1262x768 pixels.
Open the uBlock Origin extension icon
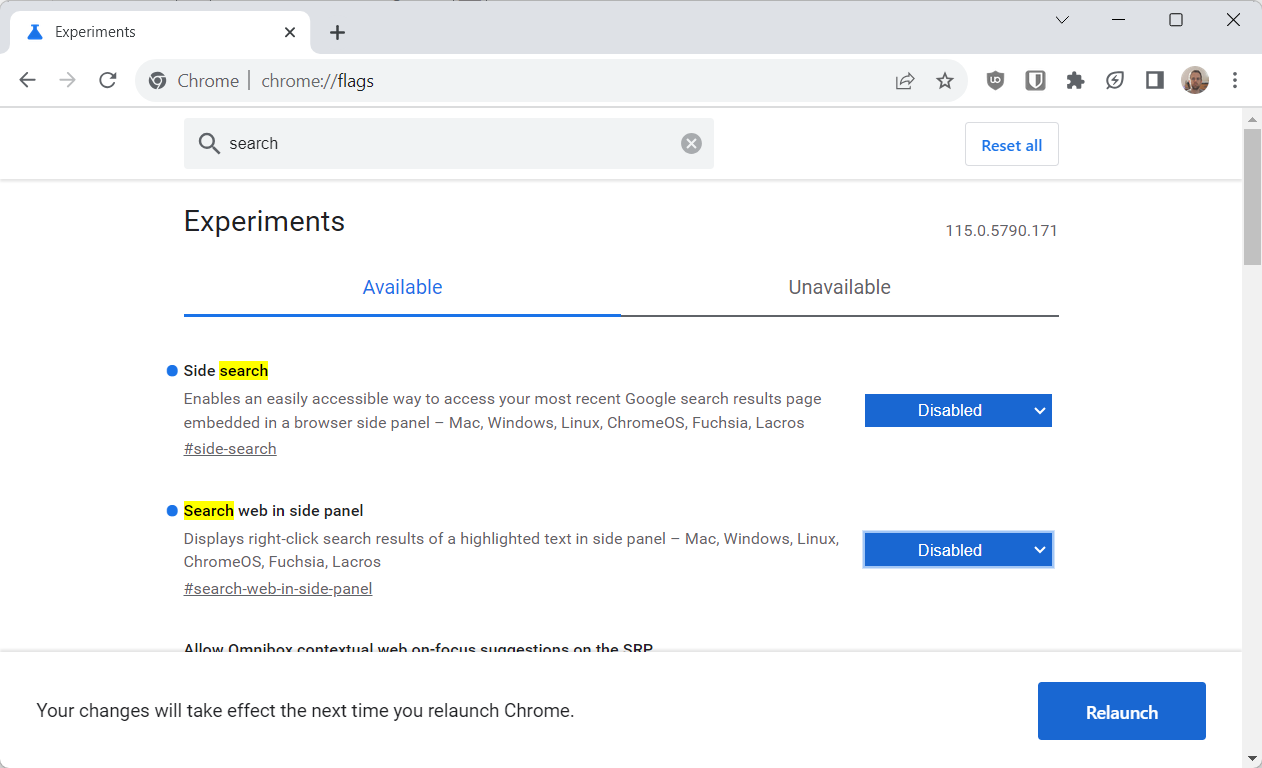pos(995,81)
